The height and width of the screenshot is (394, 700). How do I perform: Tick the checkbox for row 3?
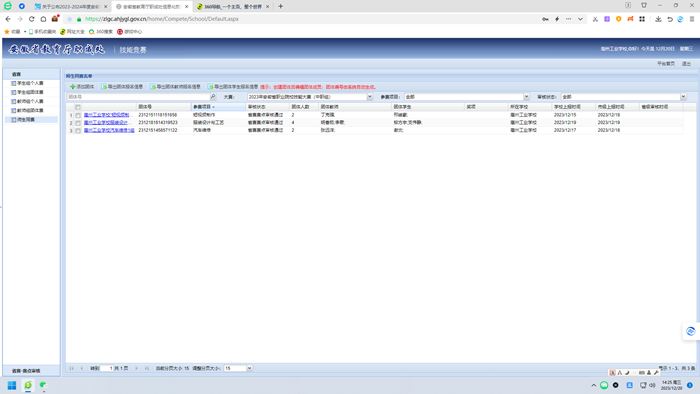pos(78,131)
